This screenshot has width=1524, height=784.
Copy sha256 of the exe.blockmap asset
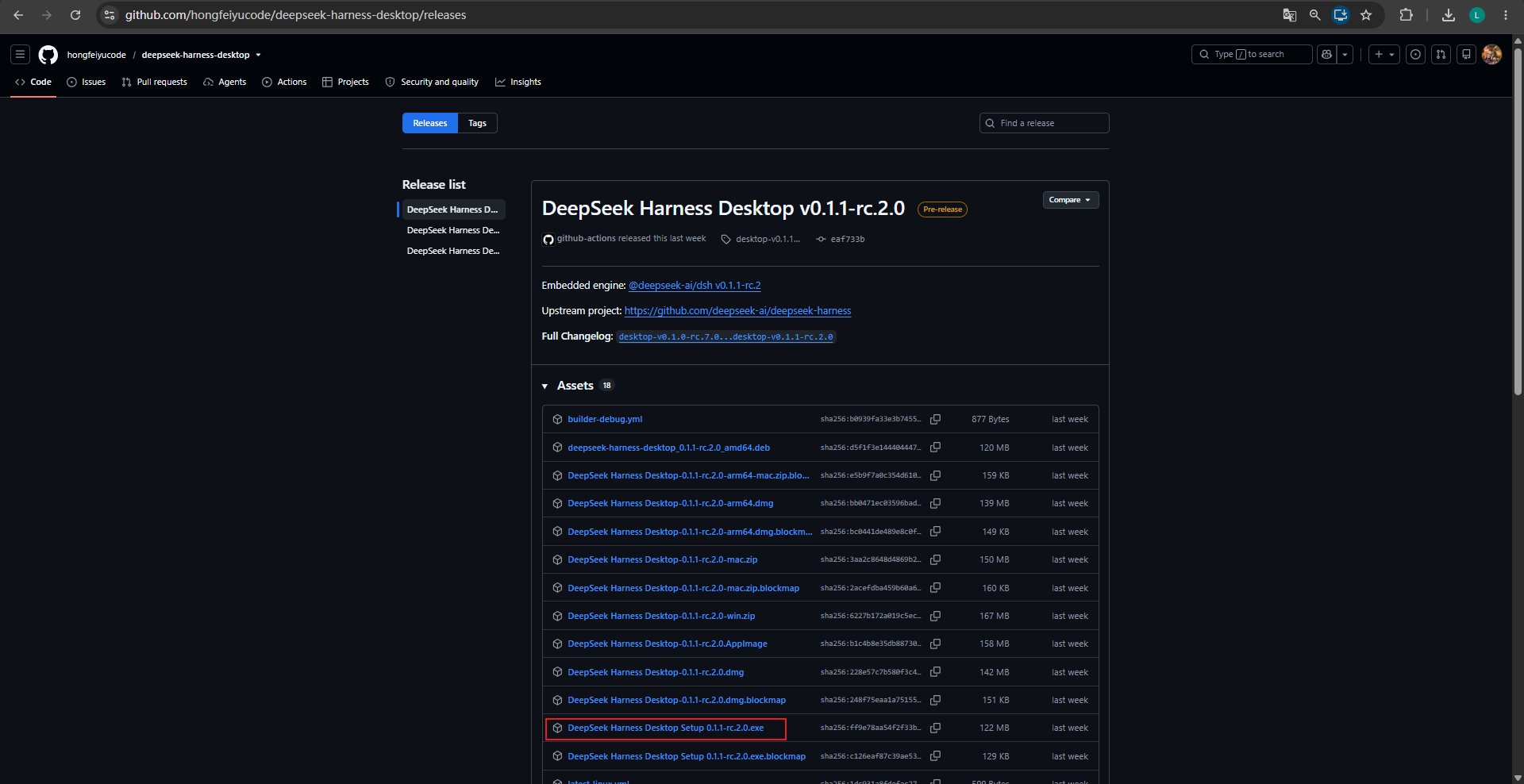click(936, 756)
